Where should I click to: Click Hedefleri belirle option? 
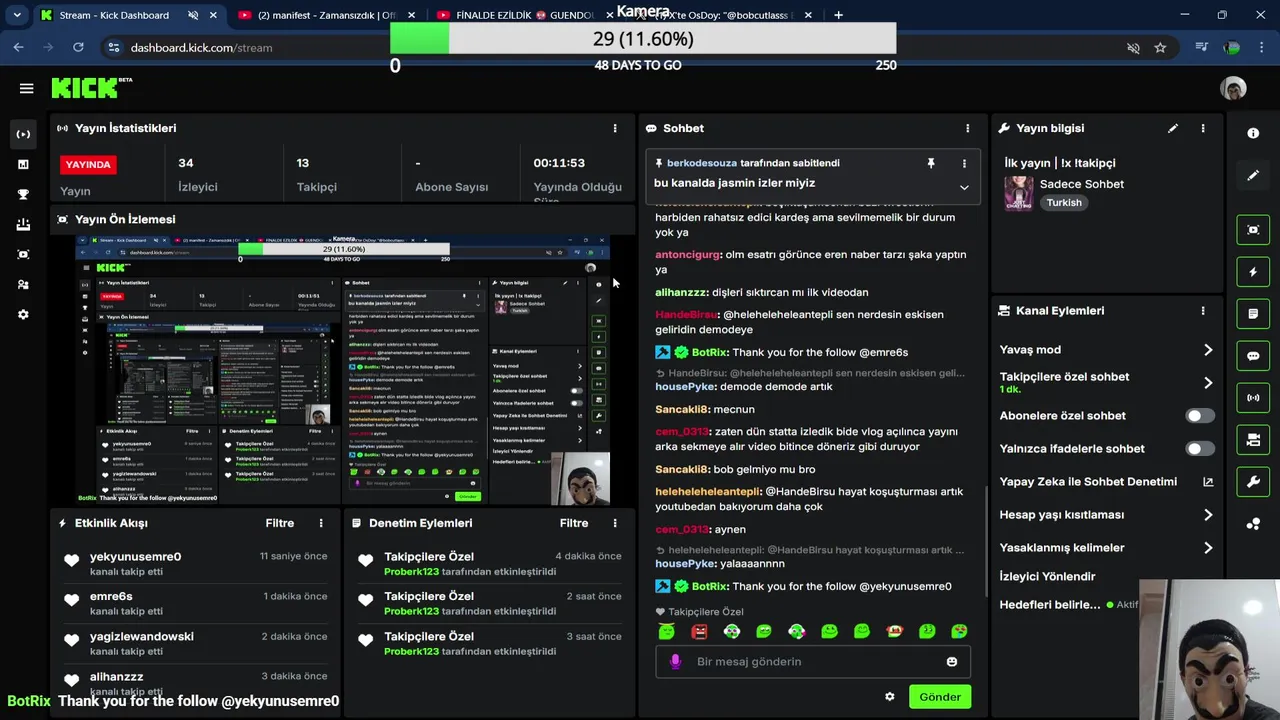coord(1050,605)
